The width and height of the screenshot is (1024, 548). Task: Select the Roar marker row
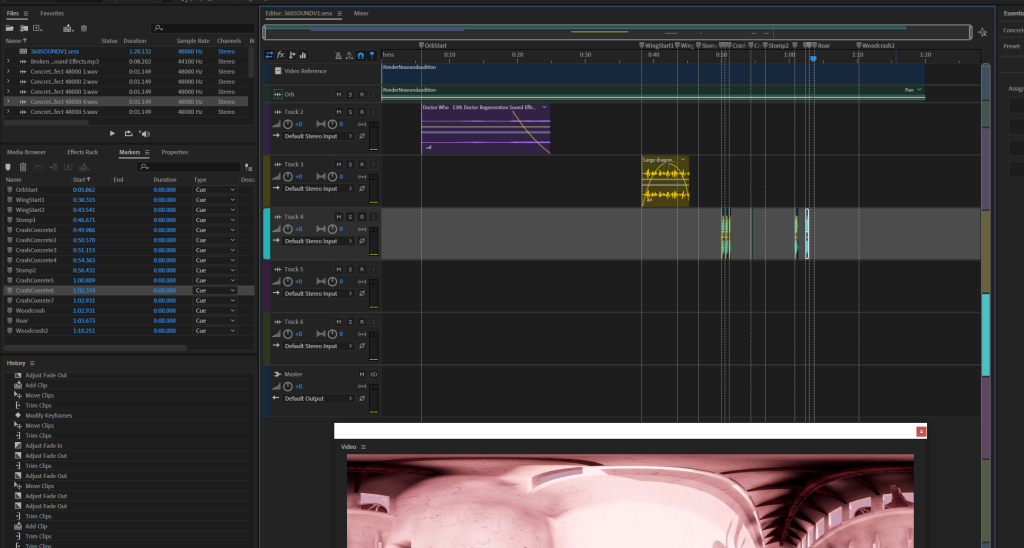(60, 320)
